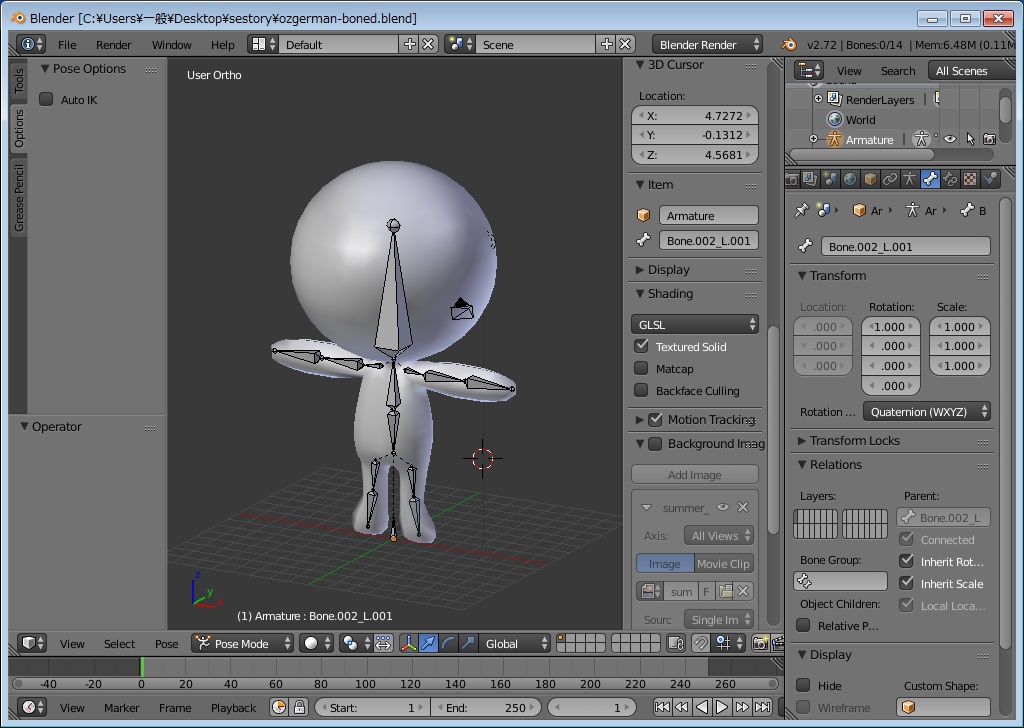Toggle the Motion Tracking checkbox
The width and height of the screenshot is (1024, 728).
point(656,419)
